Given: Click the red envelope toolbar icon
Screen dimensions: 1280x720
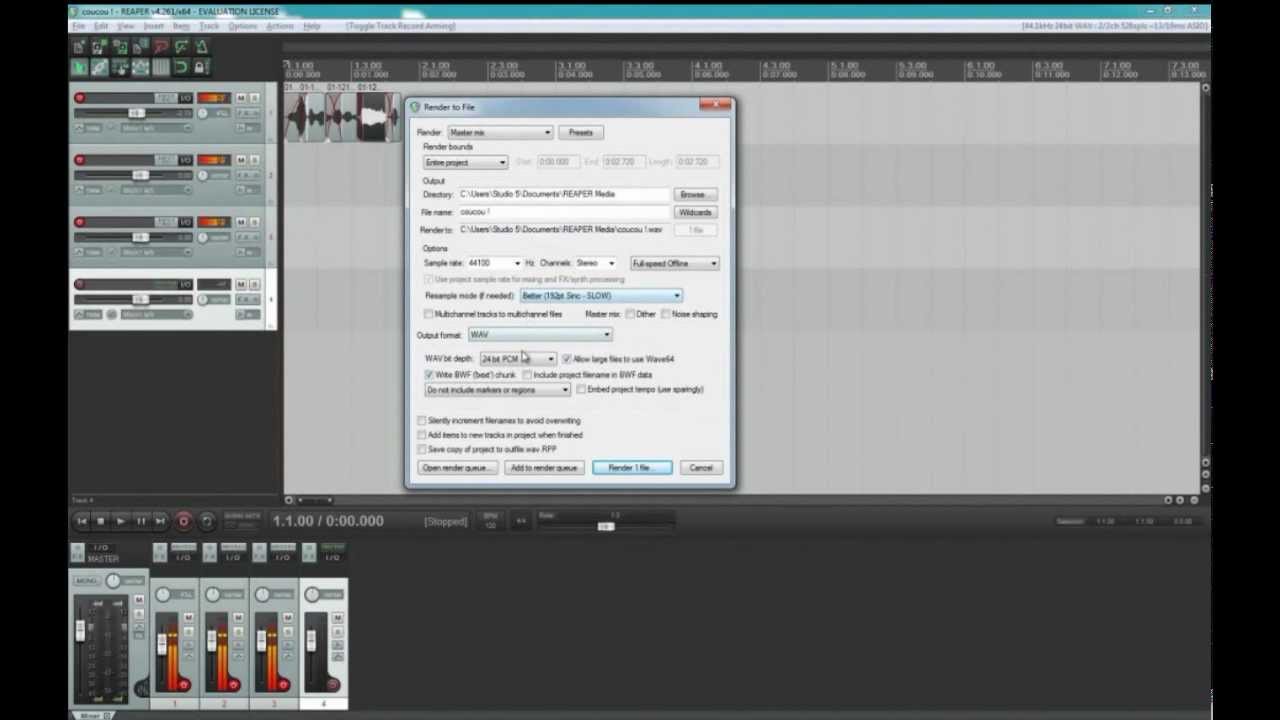Looking at the screenshot, I should click(161, 47).
